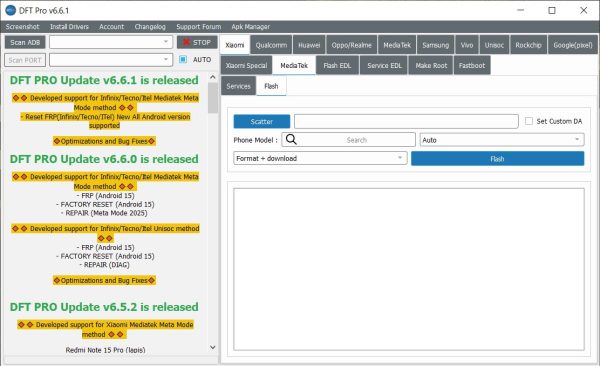
Task: Maximize the DFT Pro window
Action: (552, 10)
